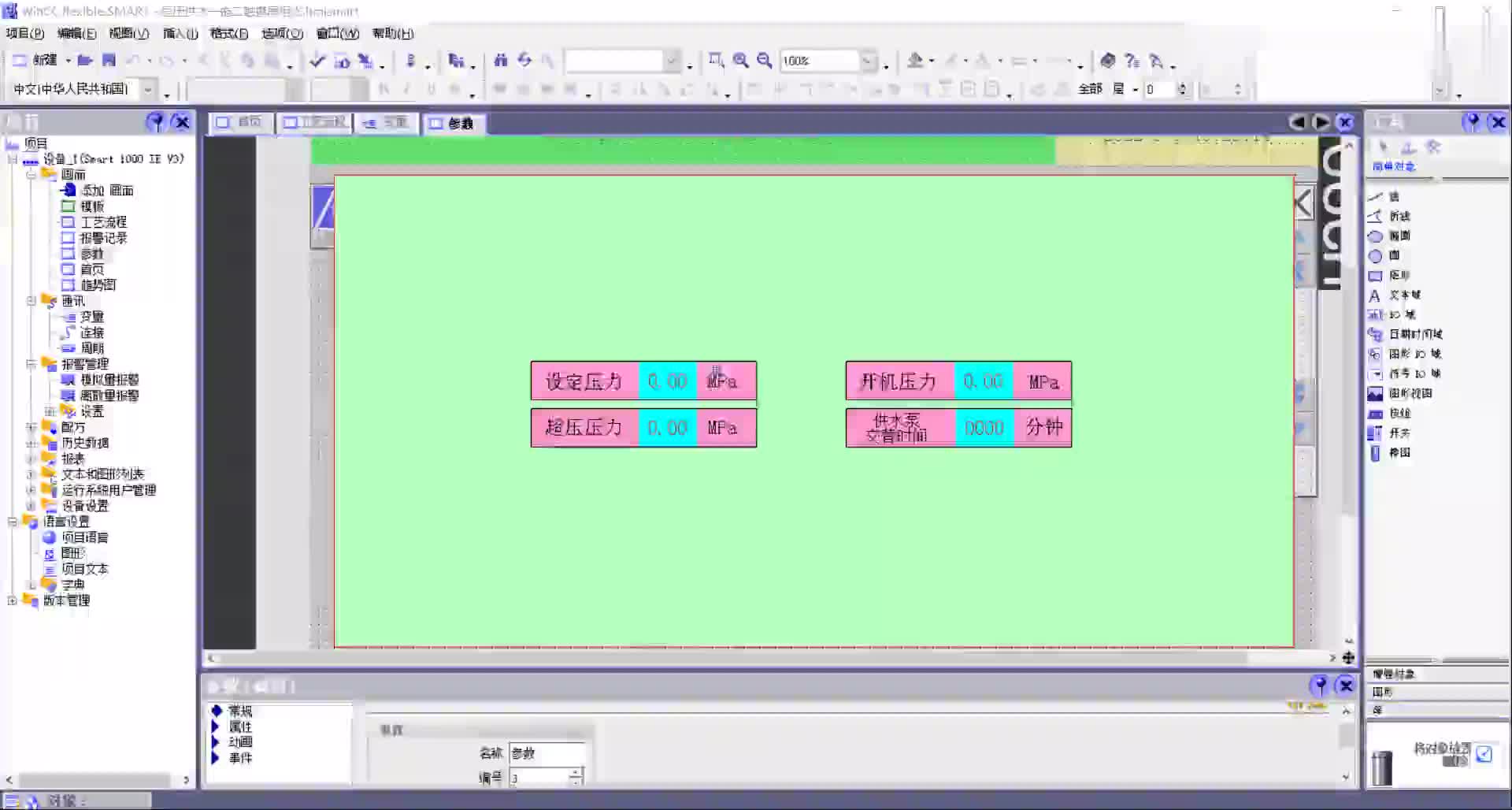Select 工艺流程 screen in the tree

pyautogui.click(x=94, y=221)
